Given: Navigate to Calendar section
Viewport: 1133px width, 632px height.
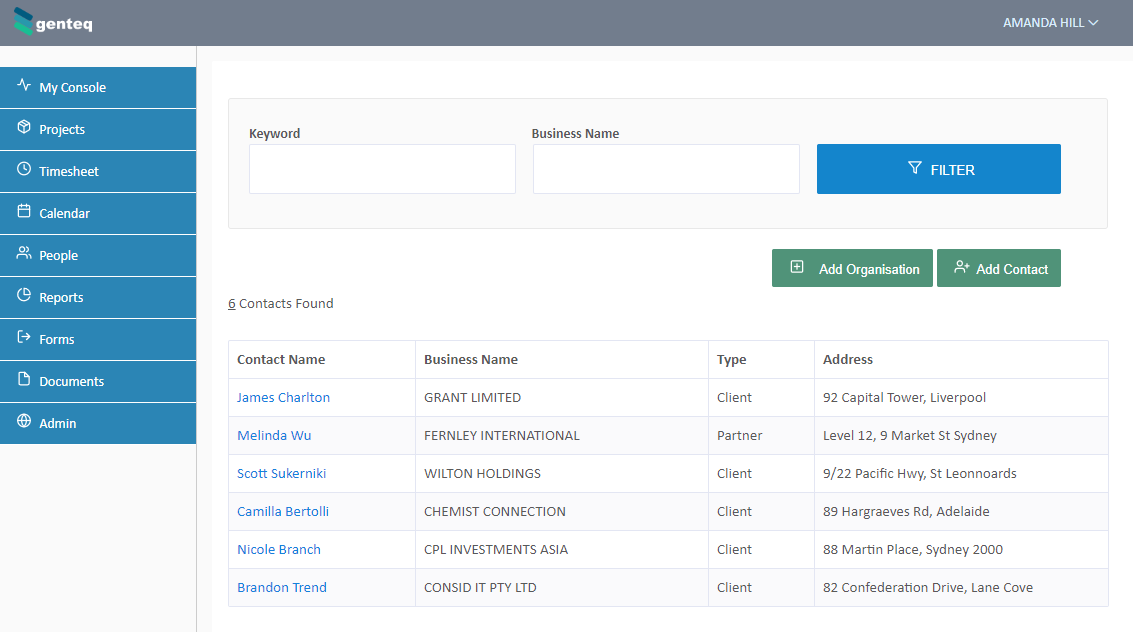Looking at the screenshot, I should coord(98,213).
